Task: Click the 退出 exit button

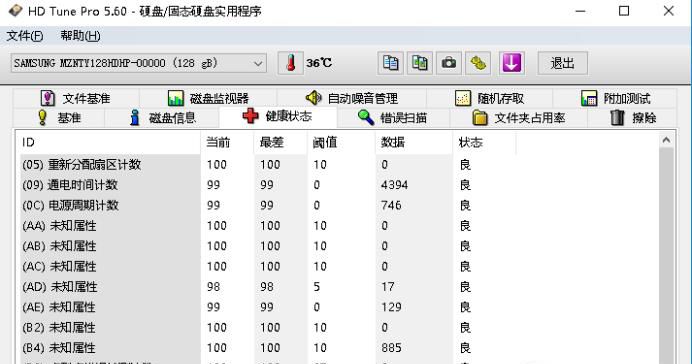Action: click(562, 63)
